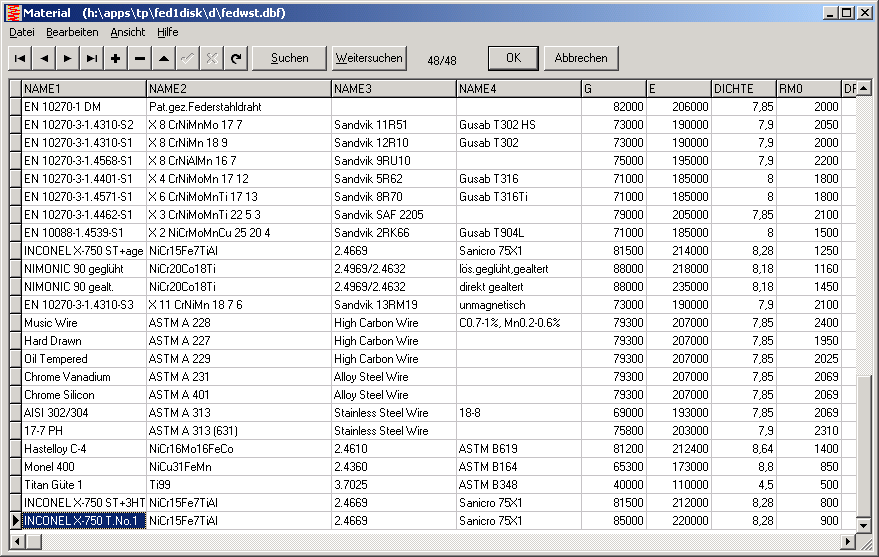Open the Datei menu
Screen dimensions: 879x557
(21, 32)
